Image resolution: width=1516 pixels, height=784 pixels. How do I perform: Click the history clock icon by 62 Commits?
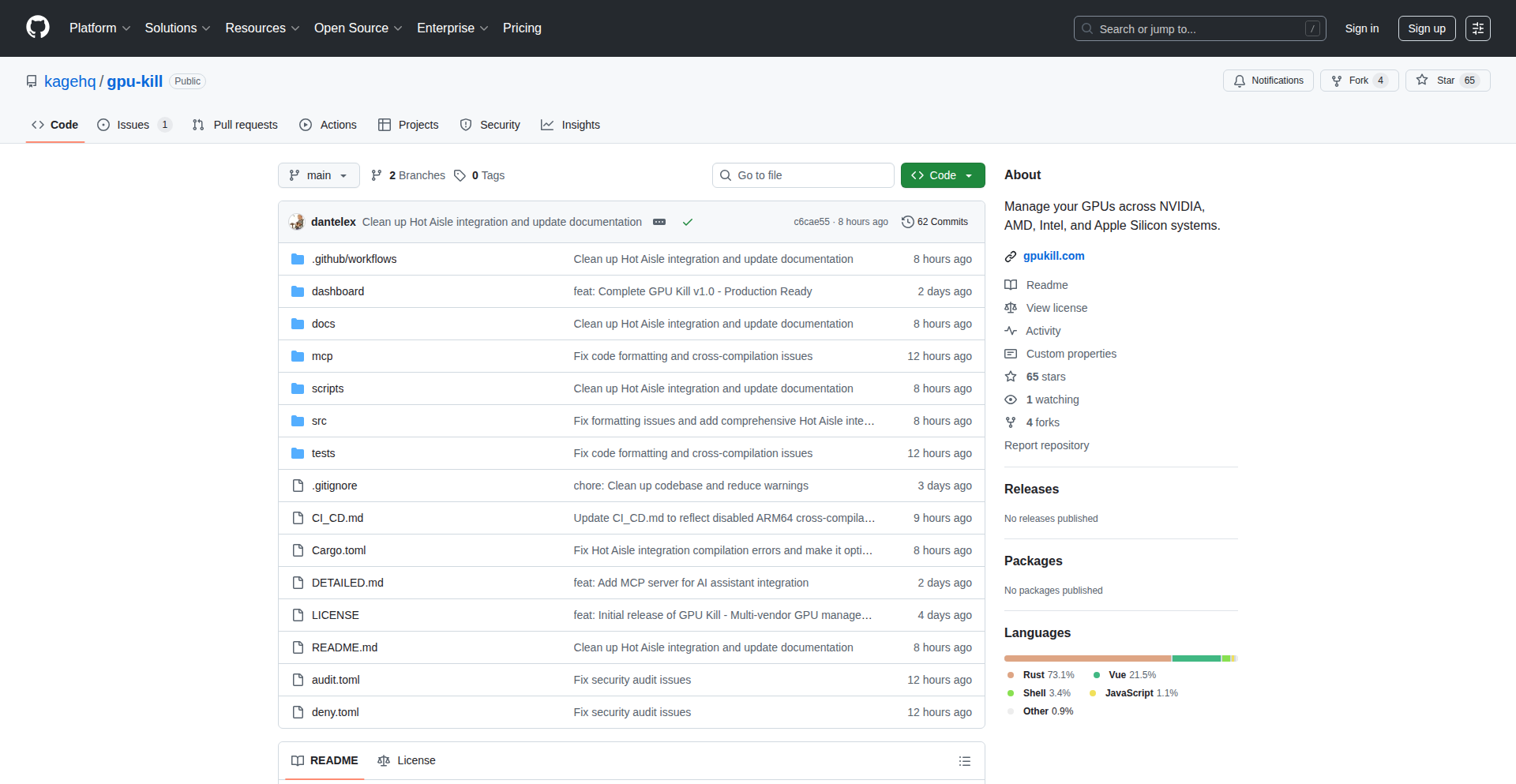click(x=908, y=222)
